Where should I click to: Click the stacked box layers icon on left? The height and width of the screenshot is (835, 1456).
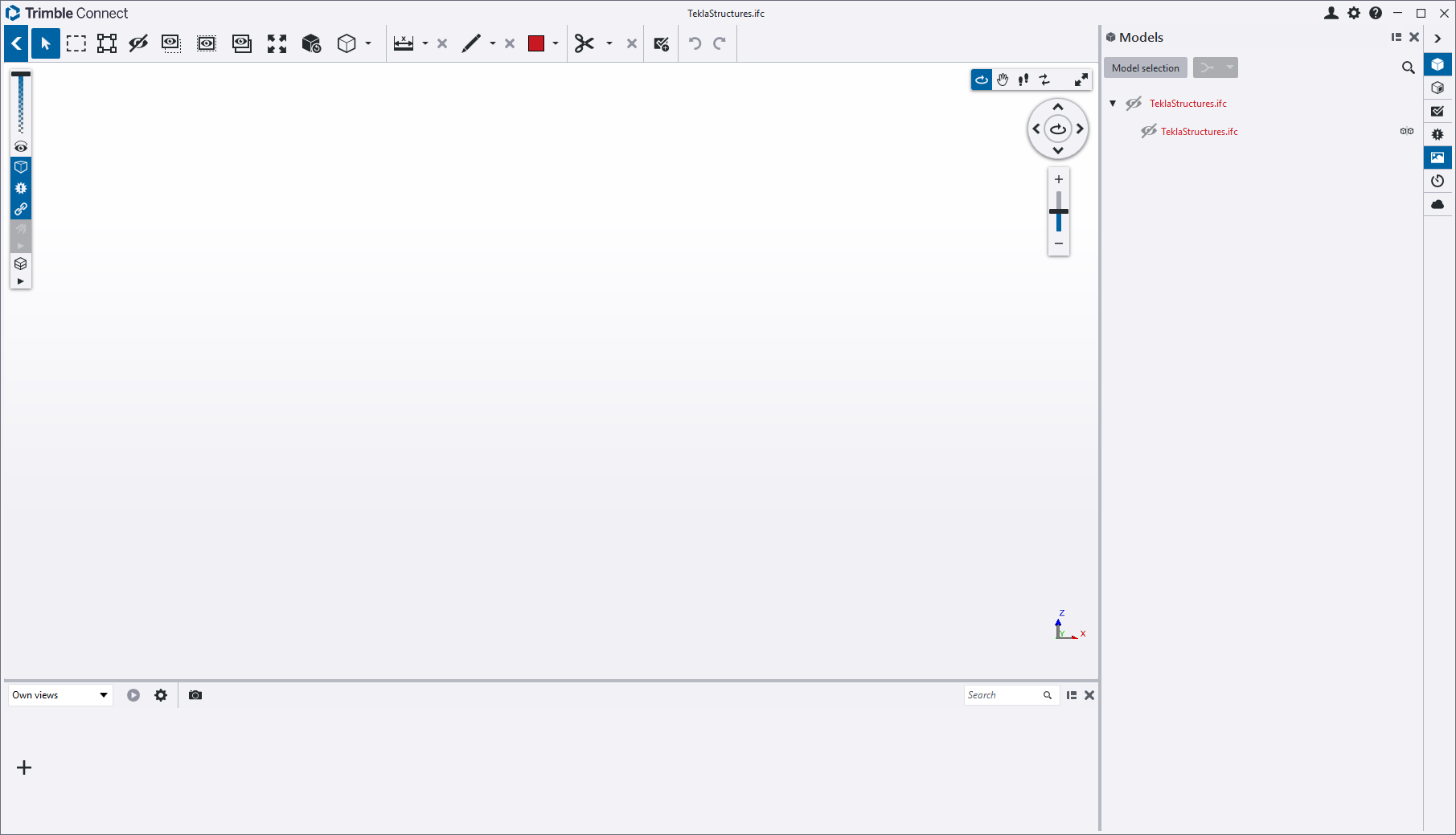[x=21, y=264]
